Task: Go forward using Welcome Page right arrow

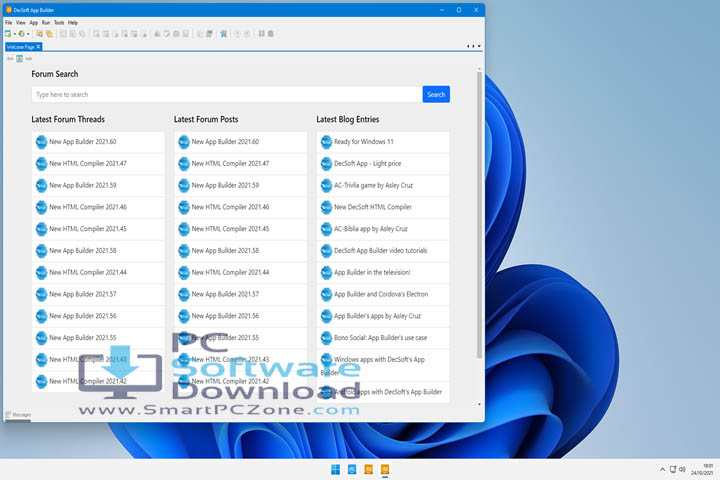Action: tap(29, 59)
